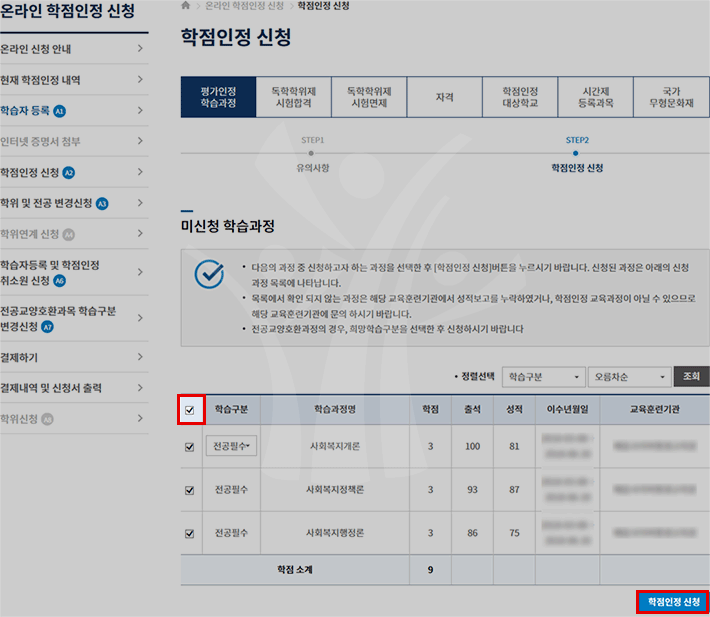The height and width of the screenshot is (617, 710).
Task: Open the 학습구분 sort dropdown
Action: [x=543, y=377]
